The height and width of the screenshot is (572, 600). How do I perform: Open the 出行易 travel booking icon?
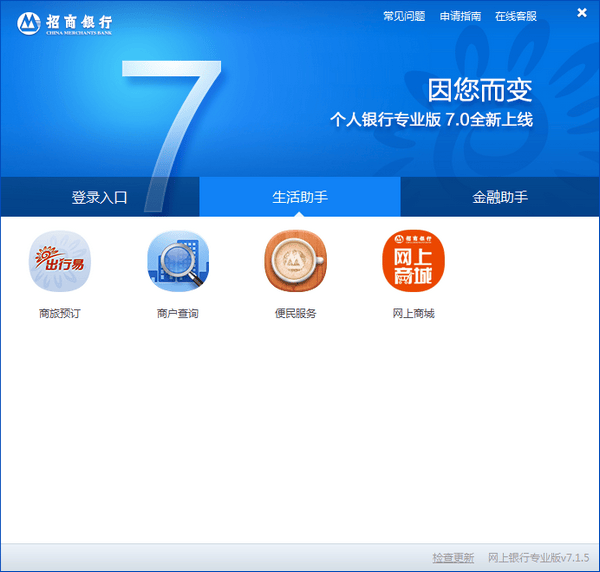pyautogui.click(x=59, y=262)
